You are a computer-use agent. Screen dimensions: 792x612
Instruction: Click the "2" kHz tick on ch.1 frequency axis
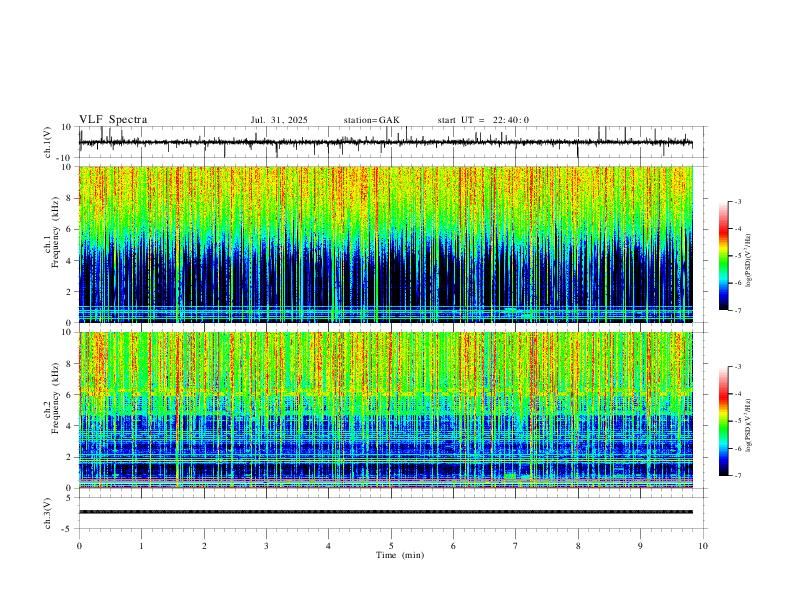(x=70, y=291)
